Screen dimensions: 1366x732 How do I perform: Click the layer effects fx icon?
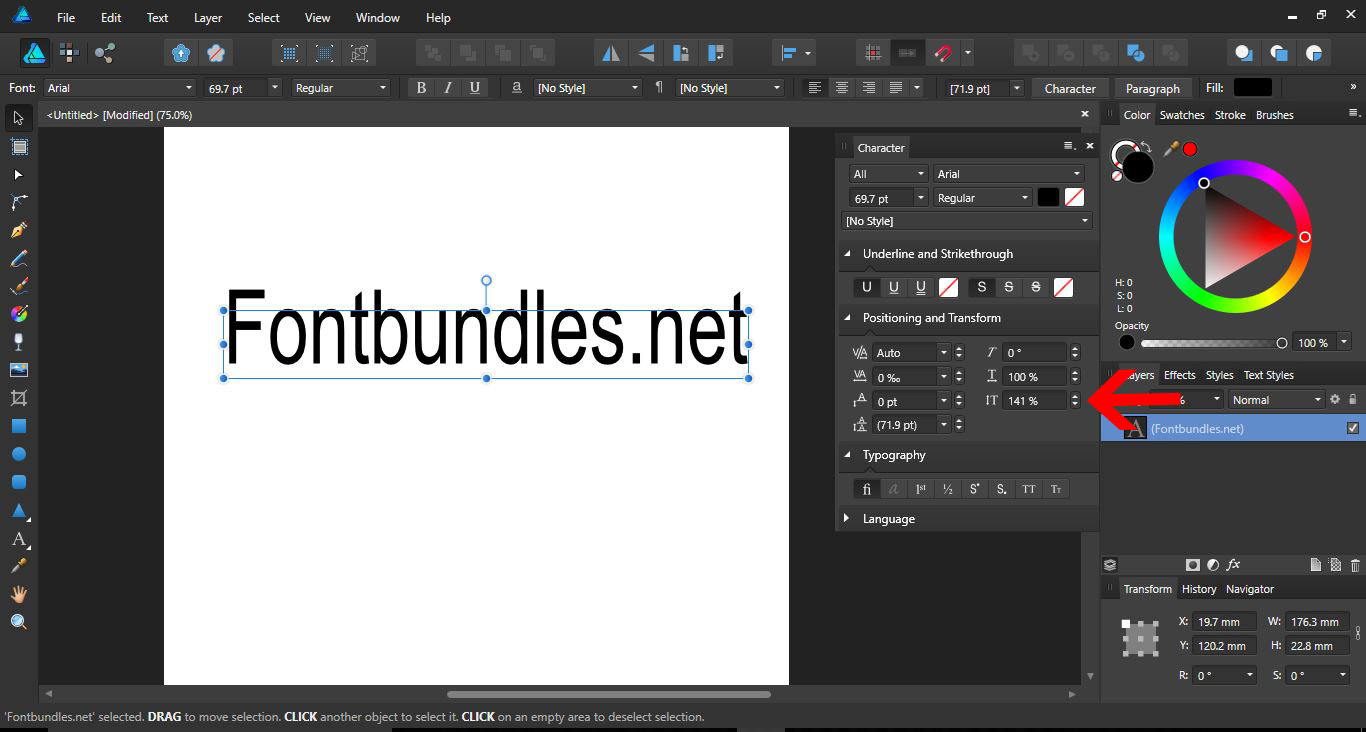pos(1234,565)
